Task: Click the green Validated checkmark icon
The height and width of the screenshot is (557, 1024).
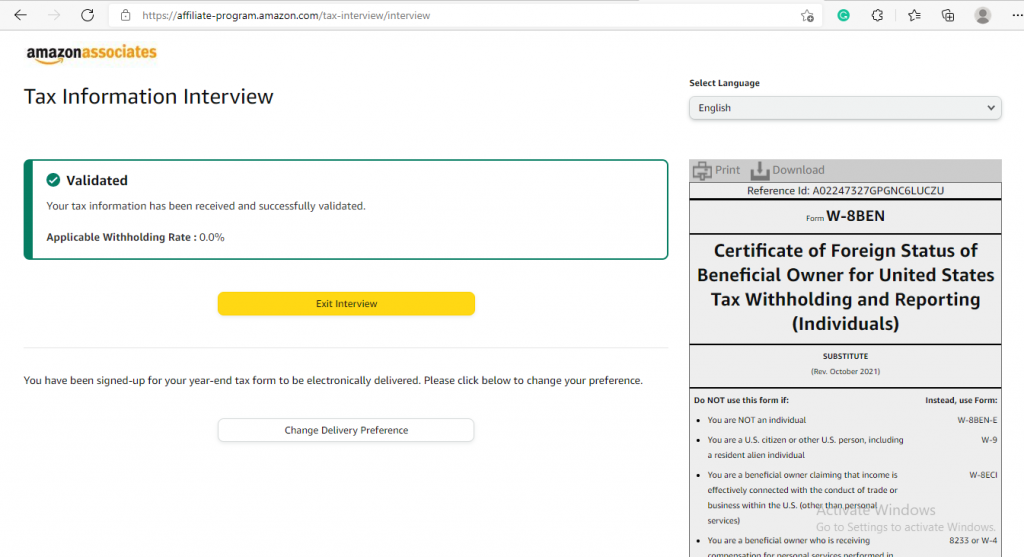Action: [x=54, y=180]
